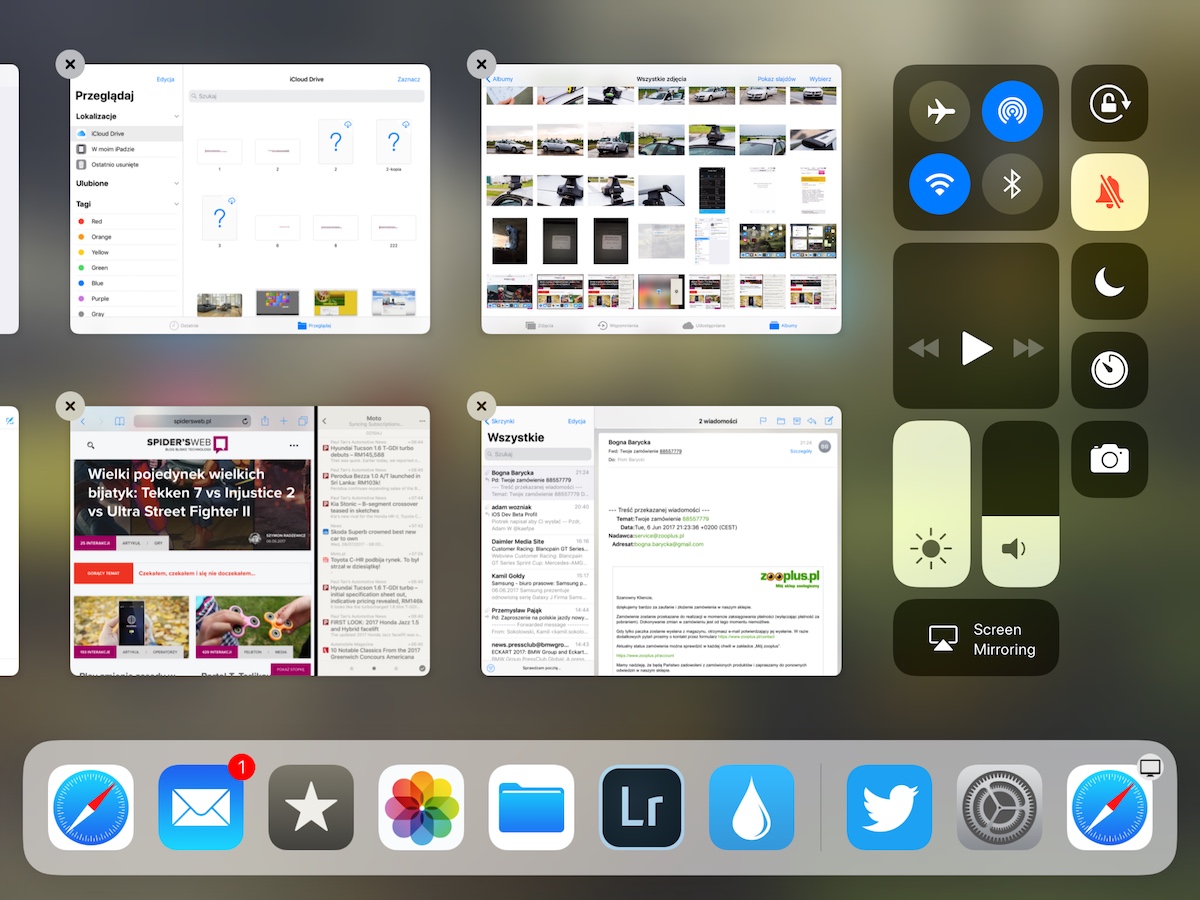Open Photos app in the dock
Viewport: 1200px width, 900px height.
tap(421, 807)
